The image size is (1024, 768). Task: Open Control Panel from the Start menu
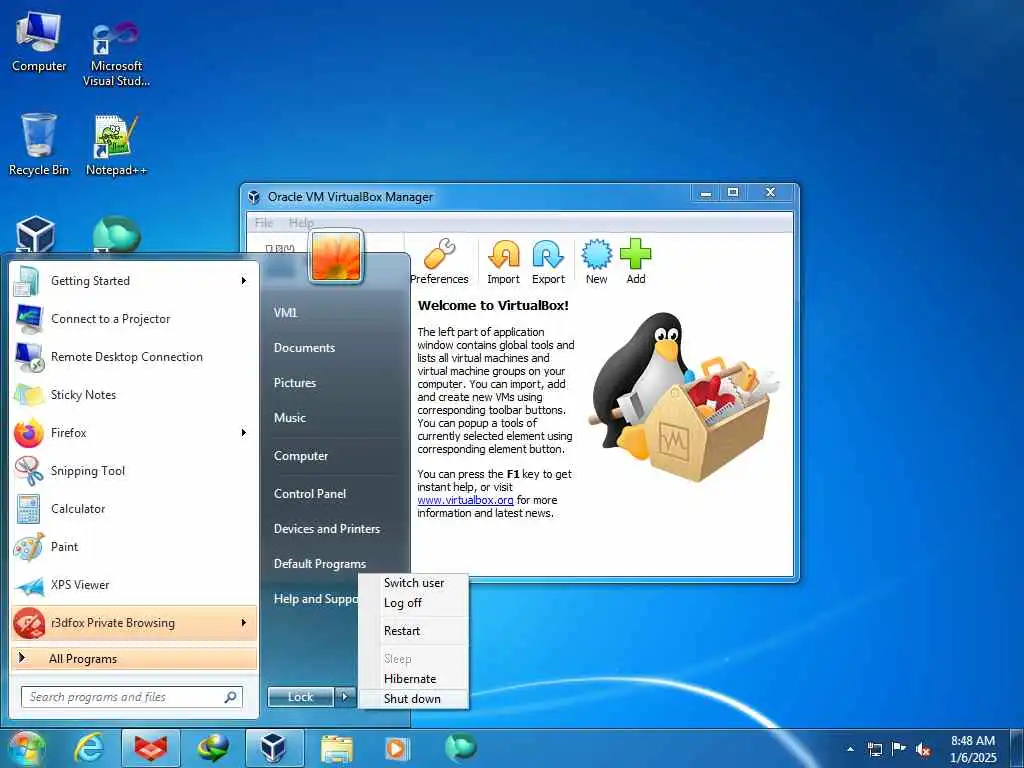[310, 494]
